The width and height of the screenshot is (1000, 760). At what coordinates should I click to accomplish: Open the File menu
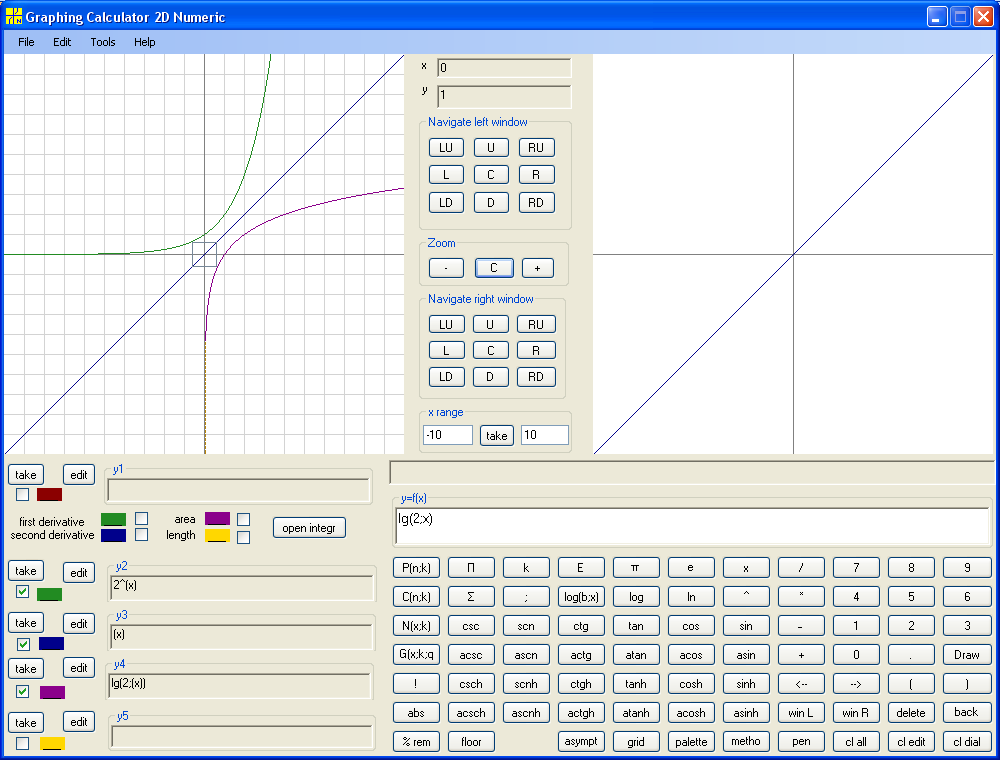coord(26,42)
